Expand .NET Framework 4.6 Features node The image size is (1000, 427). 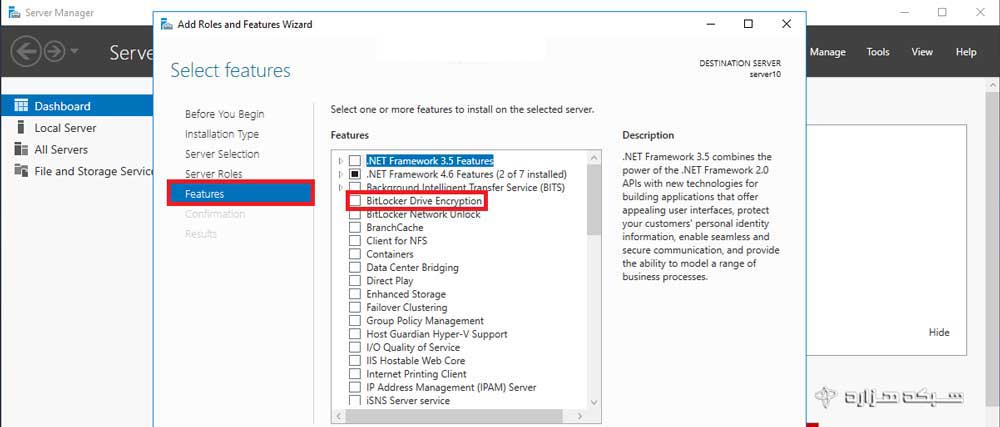click(x=341, y=174)
